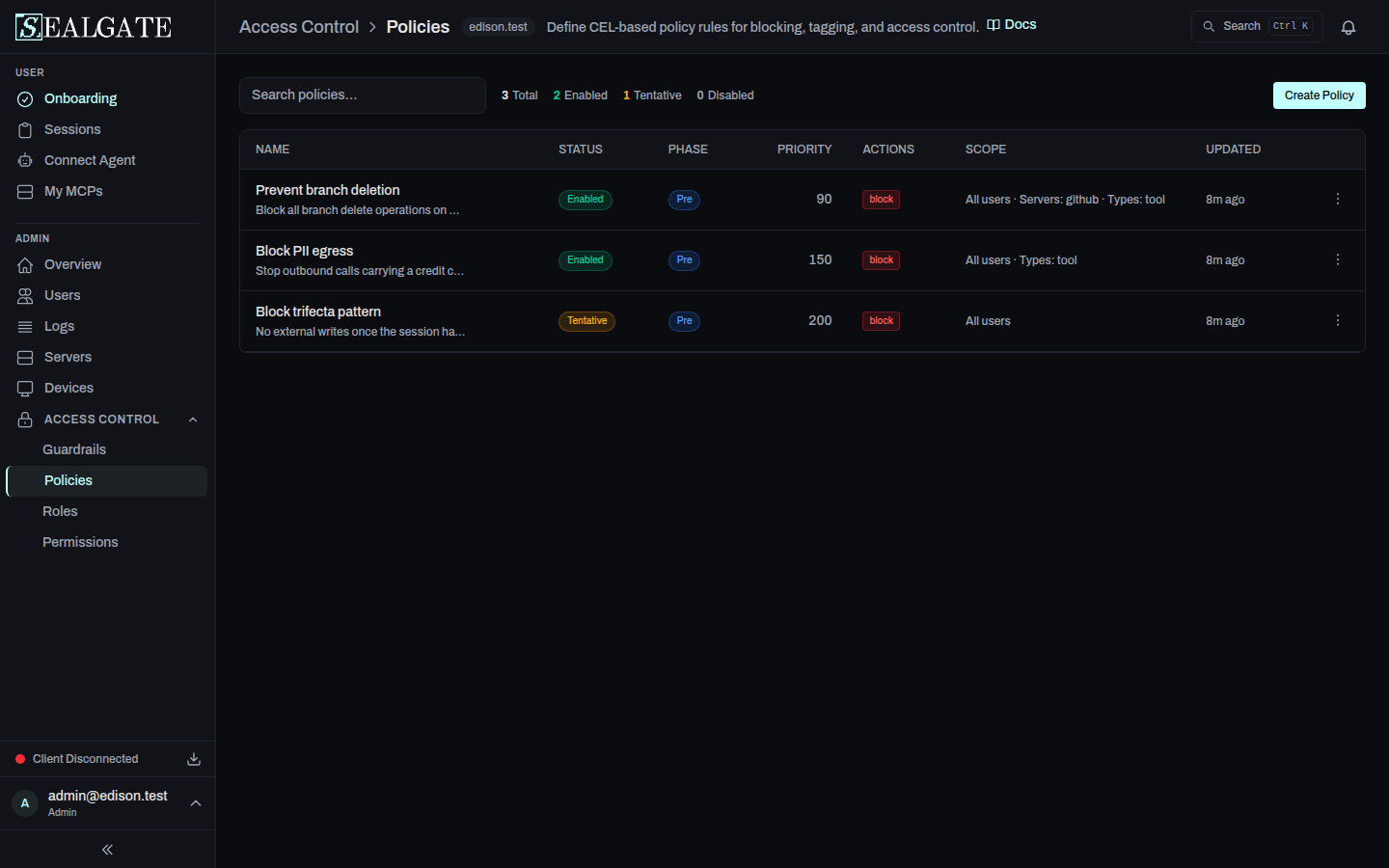Collapse the Access Control section chevron
The image size is (1389, 868).
coord(193,420)
